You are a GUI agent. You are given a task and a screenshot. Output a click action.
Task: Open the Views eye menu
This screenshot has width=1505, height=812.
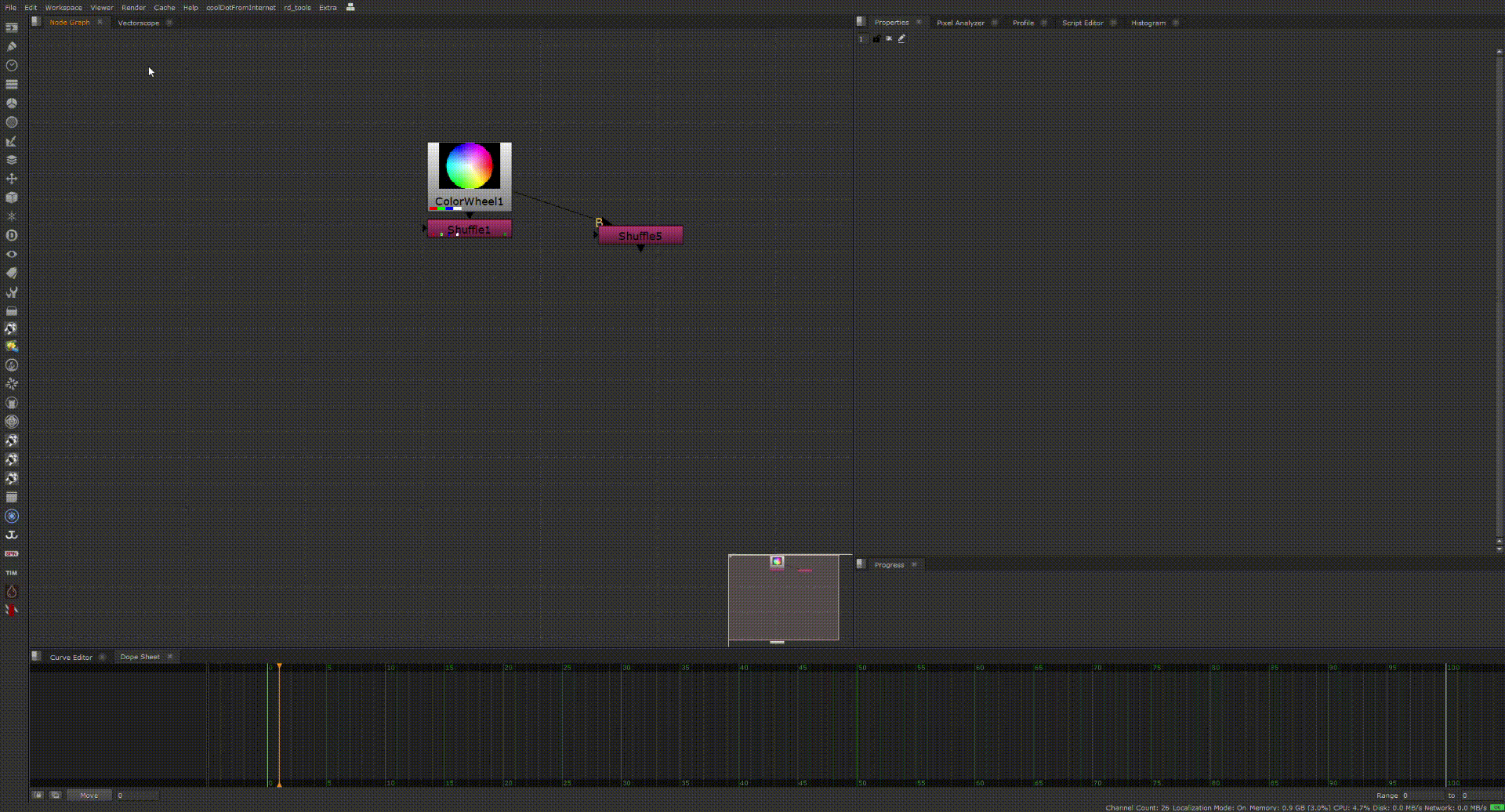(x=12, y=254)
